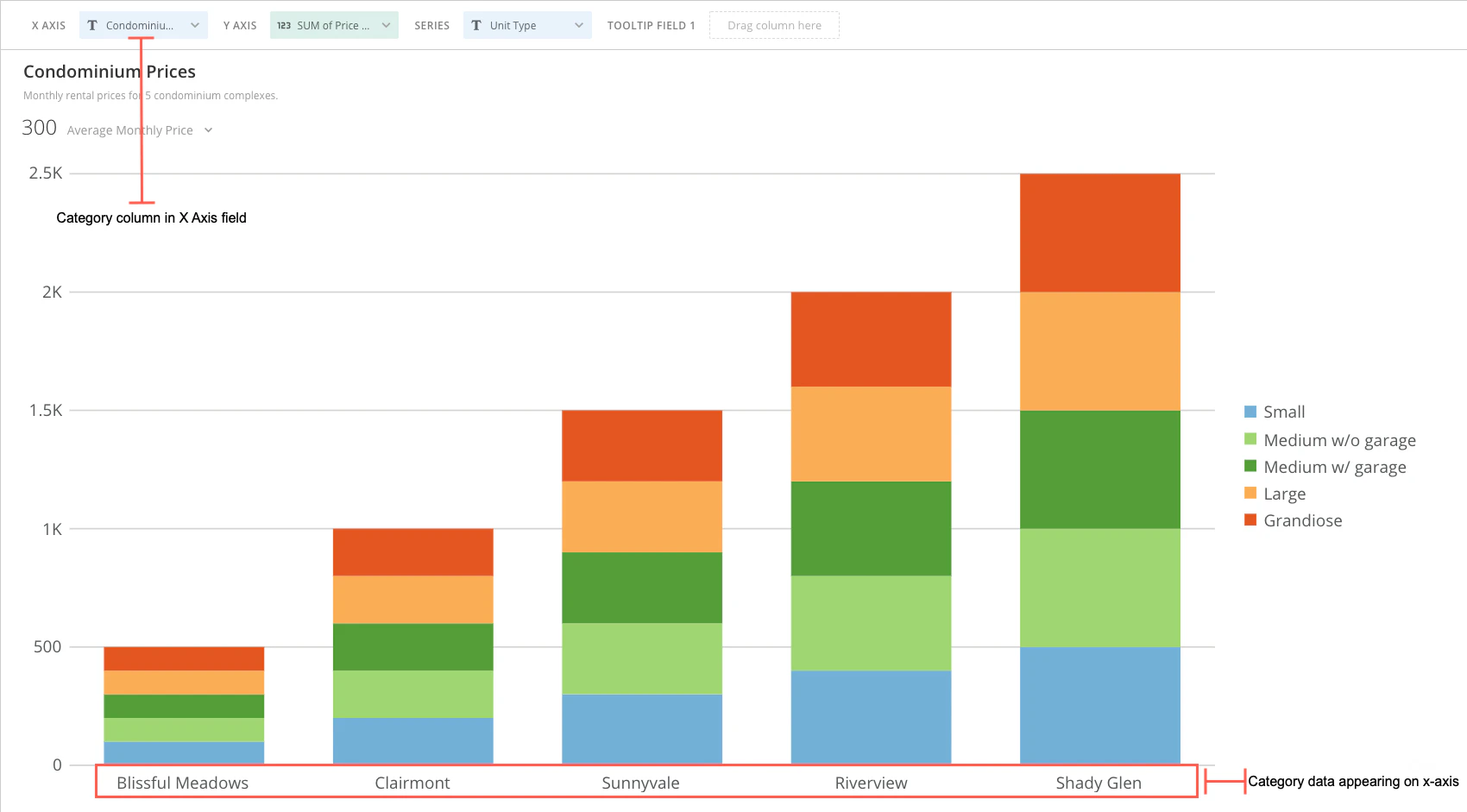Click the Medium w/o garage legend swatch

pos(1250,439)
